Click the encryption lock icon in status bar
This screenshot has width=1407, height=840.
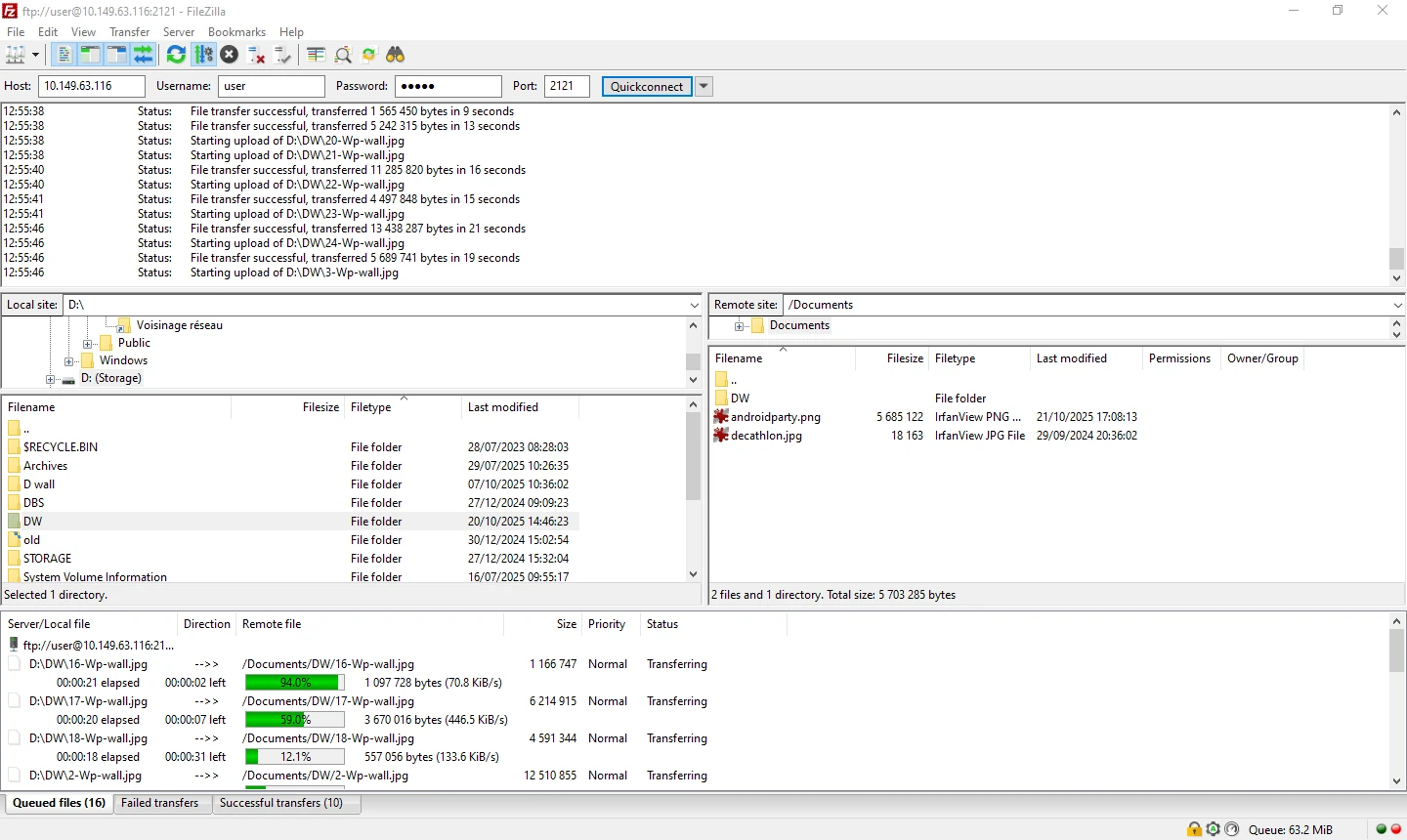tap(1194, 829)
